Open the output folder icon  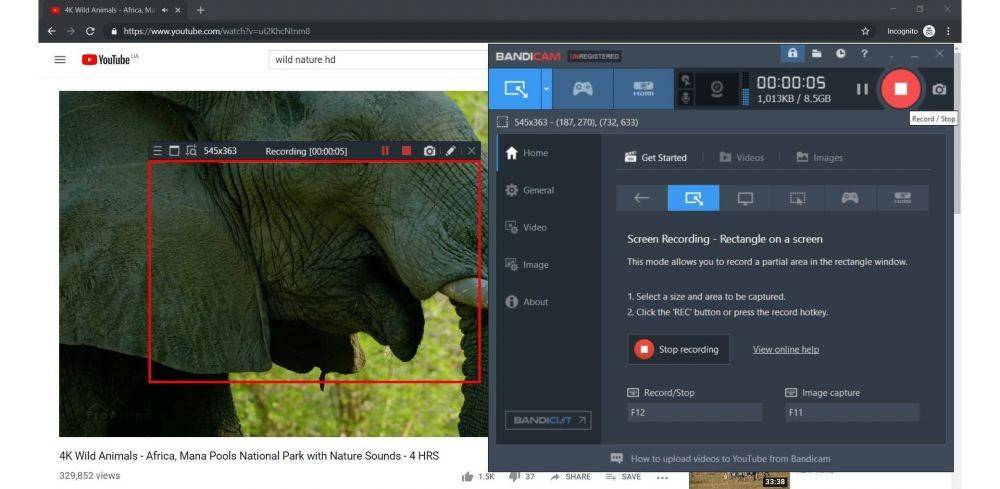click(x=816, y=54)
